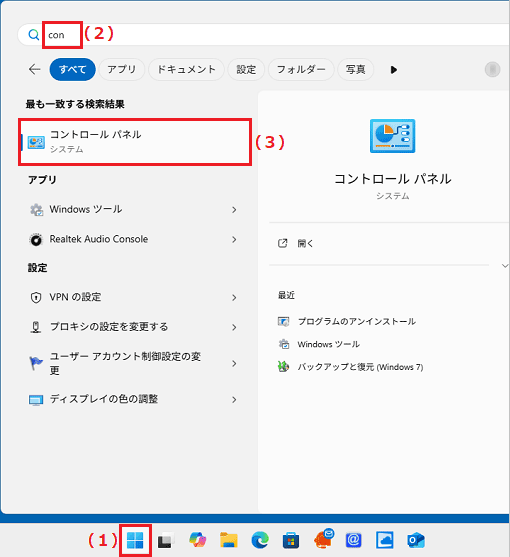
Task: Click the 開く open-external icon
Action: (x=283, y=243)
